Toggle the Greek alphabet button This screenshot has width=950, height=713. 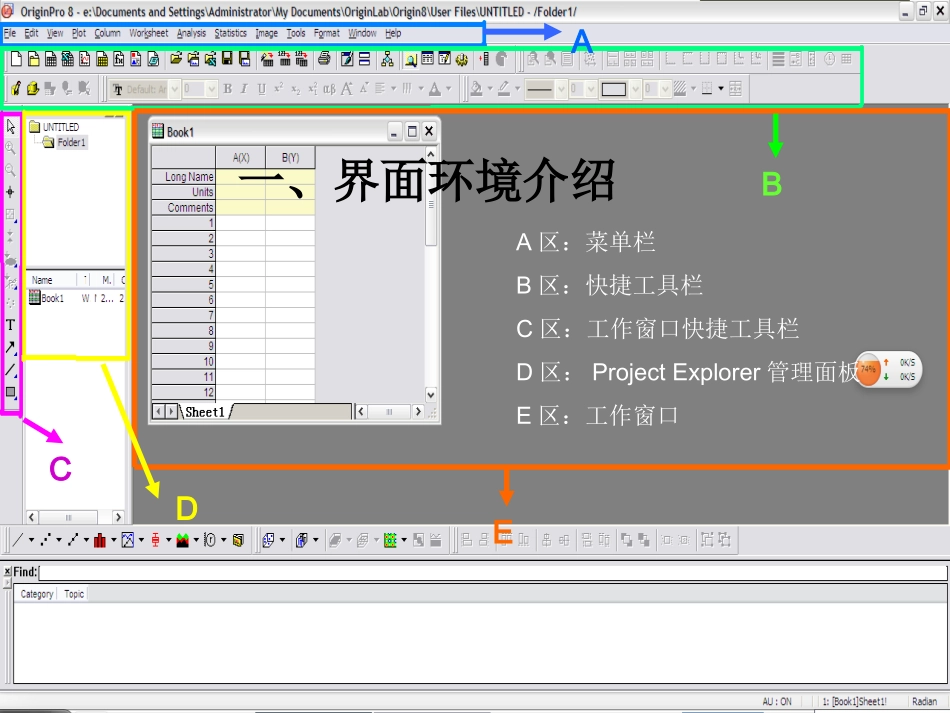coord(329,89)
